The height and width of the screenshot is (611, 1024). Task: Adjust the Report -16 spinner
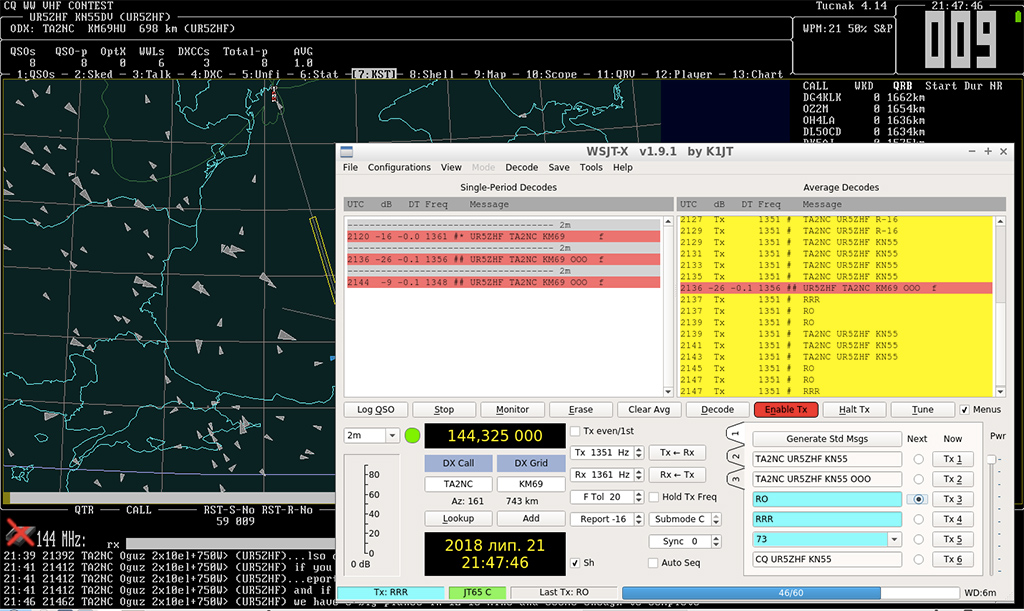639,519
